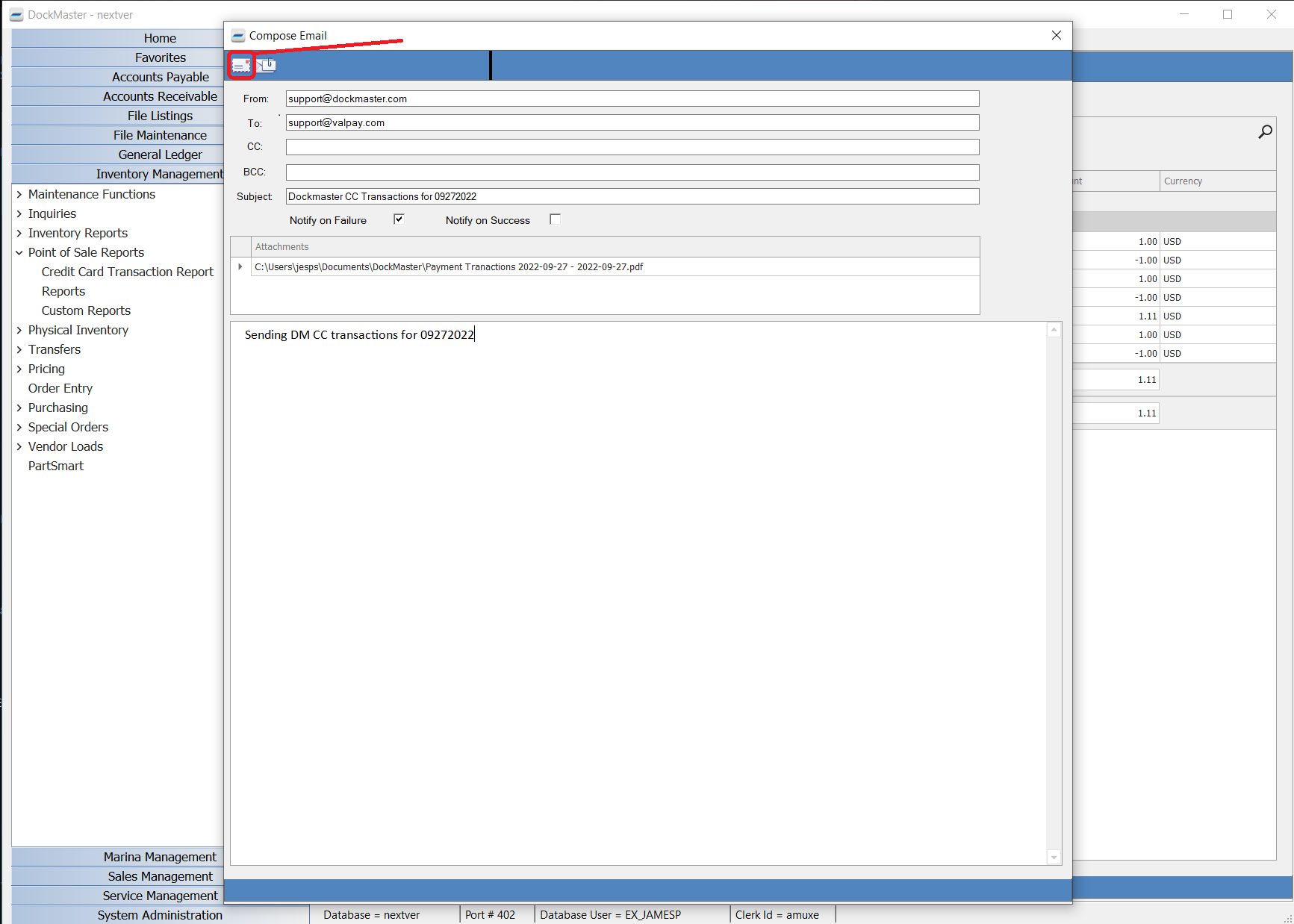
Task: Open Credit Card Transaction Report
Action: click(x=128, y=272)
